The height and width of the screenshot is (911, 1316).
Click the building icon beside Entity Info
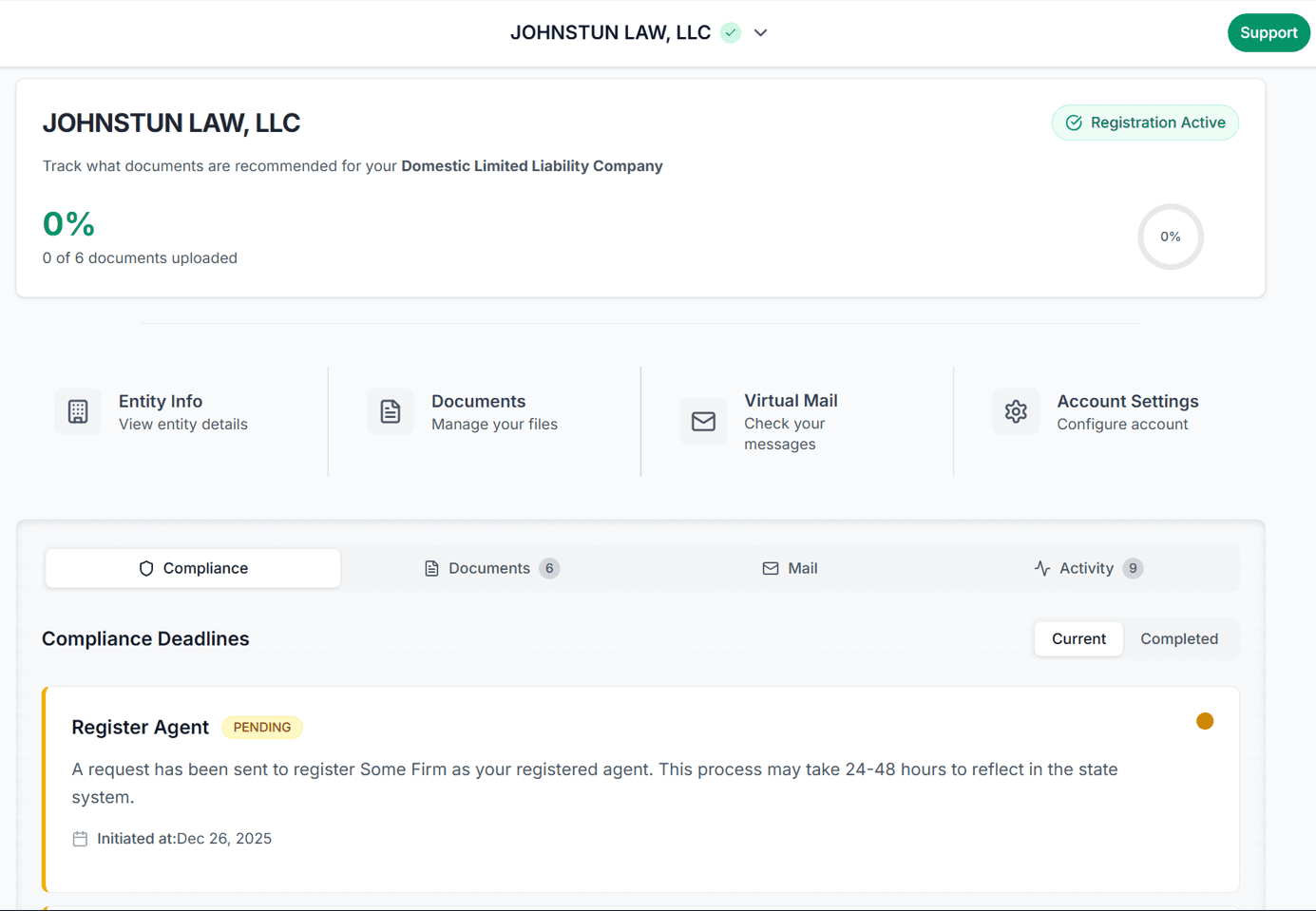coord(78,411)
